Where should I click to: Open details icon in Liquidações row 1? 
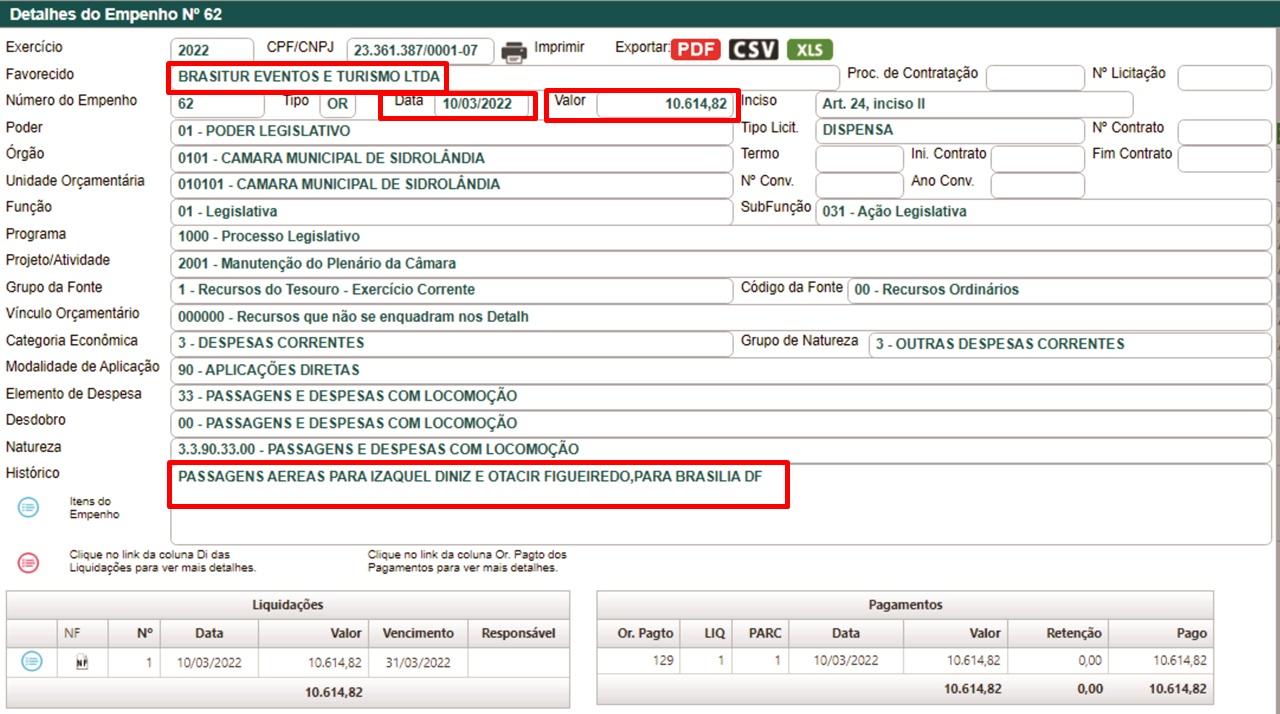(32, 661)
